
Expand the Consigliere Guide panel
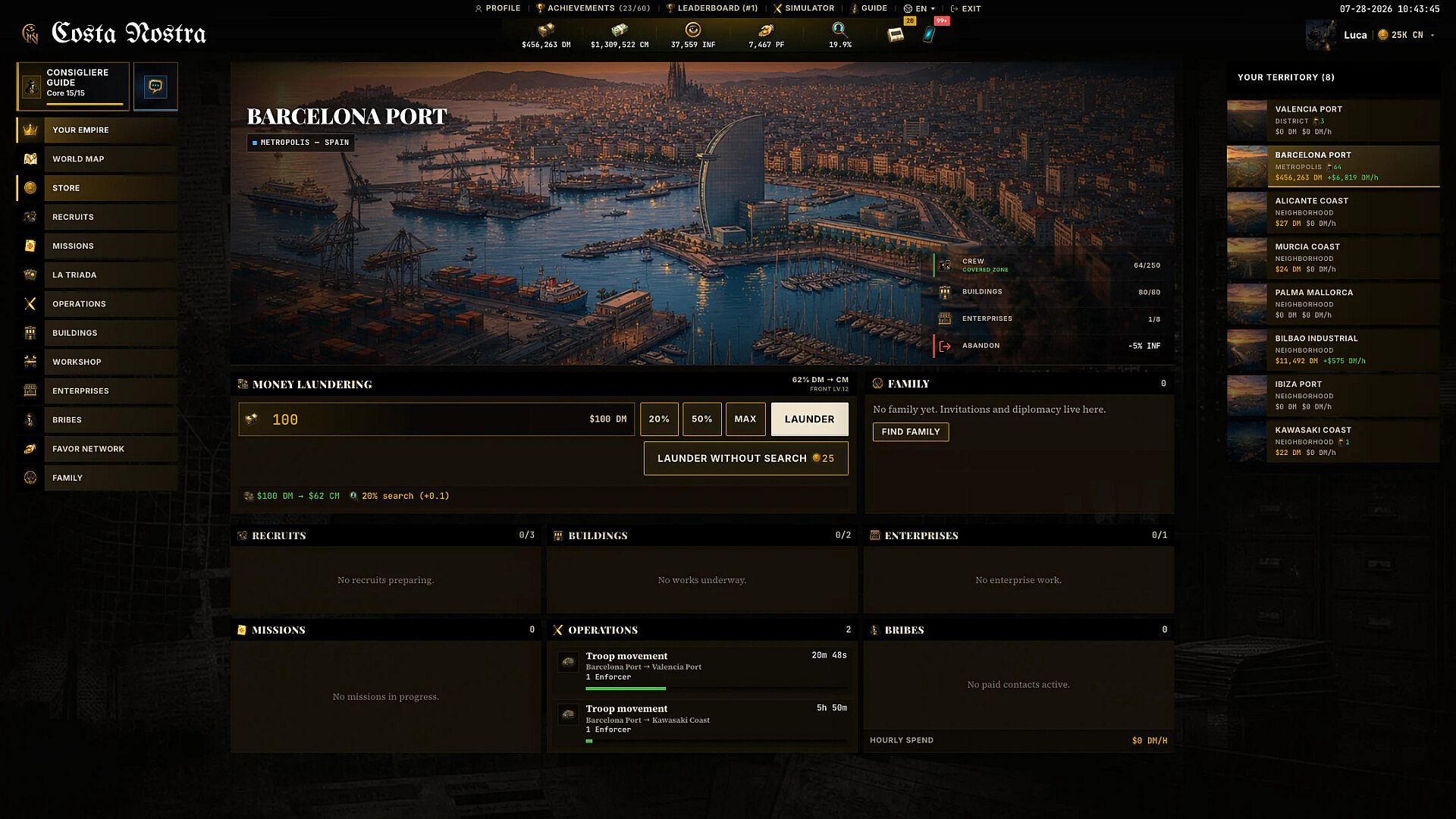coord(74,86)
